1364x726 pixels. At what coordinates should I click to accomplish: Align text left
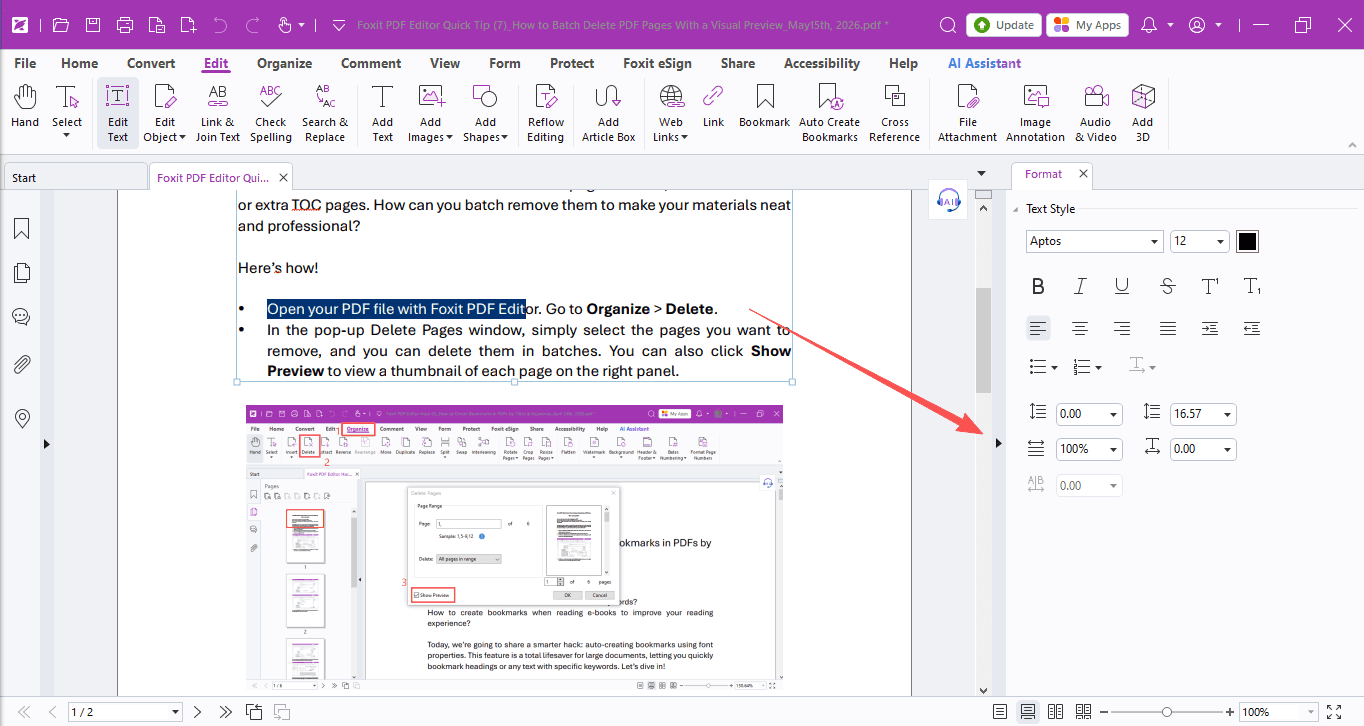pyautogui.click(x=1038, y=328)
